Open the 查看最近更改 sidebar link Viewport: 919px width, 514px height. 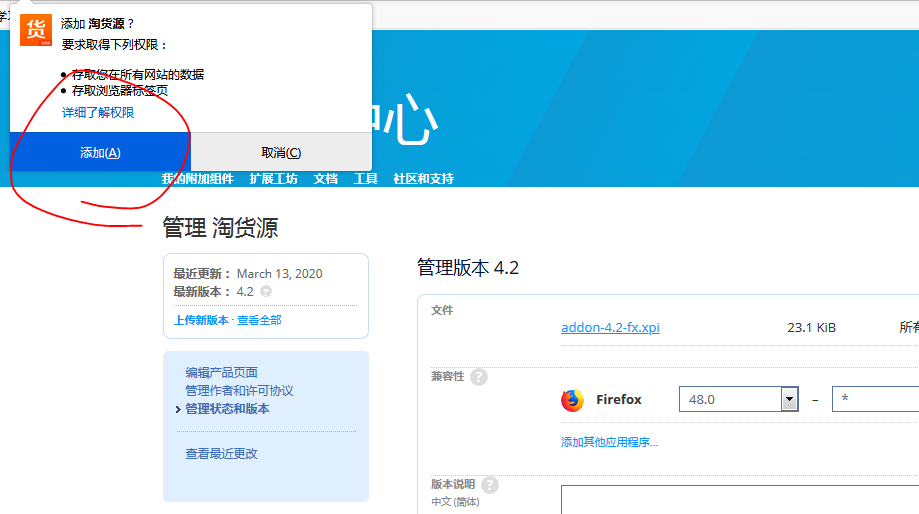[x=222, y=454]
